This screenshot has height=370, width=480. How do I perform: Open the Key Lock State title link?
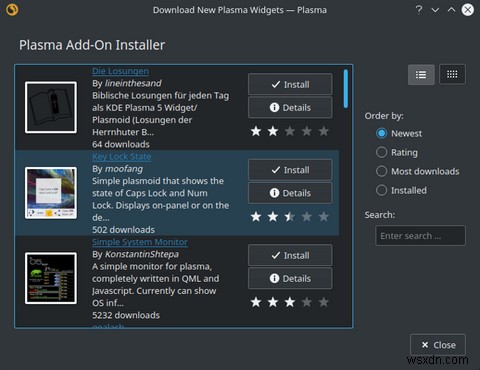point(122,157)
